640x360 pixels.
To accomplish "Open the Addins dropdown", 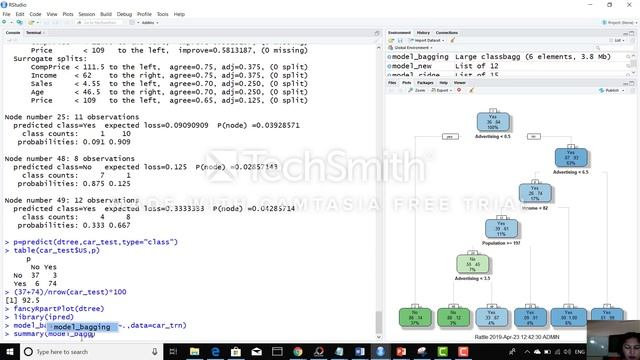I will (x=150, y=22).
